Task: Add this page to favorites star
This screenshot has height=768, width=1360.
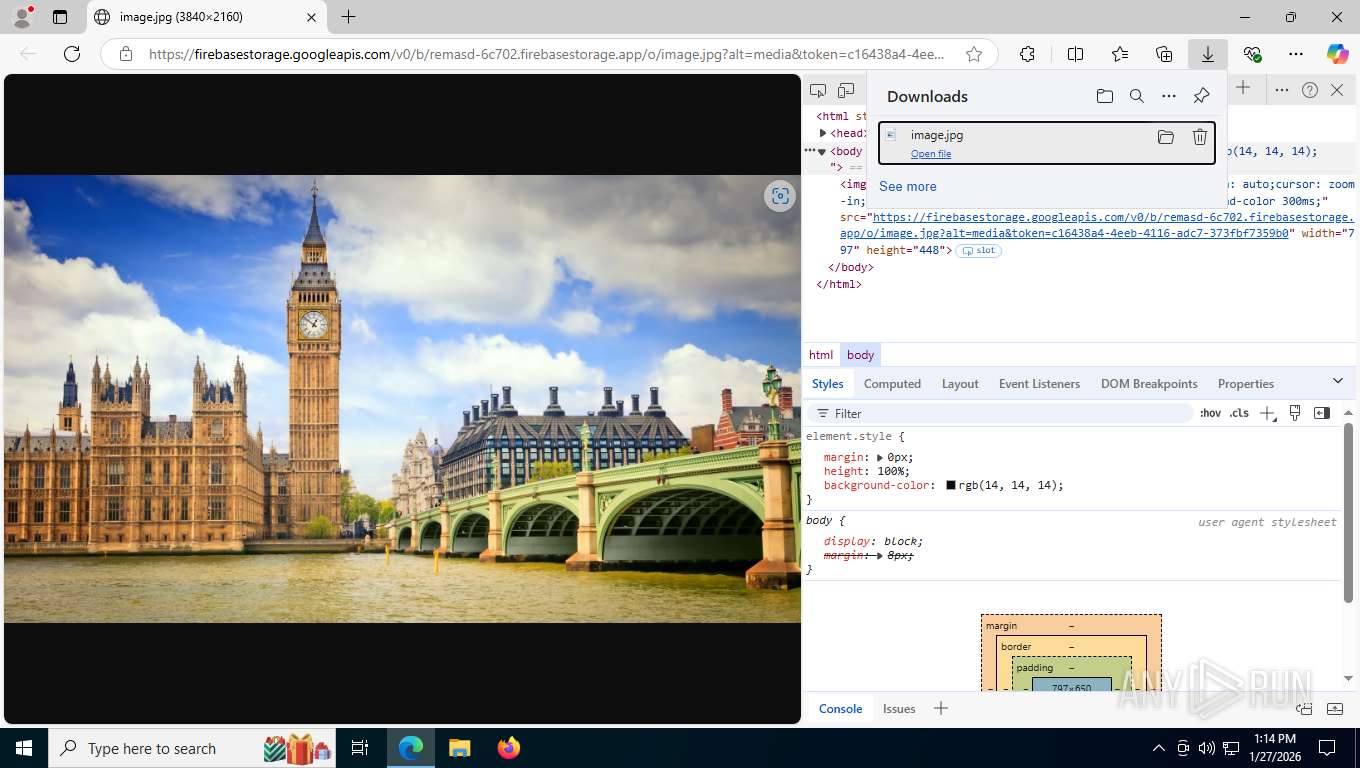Action: (x=973, y=54)
